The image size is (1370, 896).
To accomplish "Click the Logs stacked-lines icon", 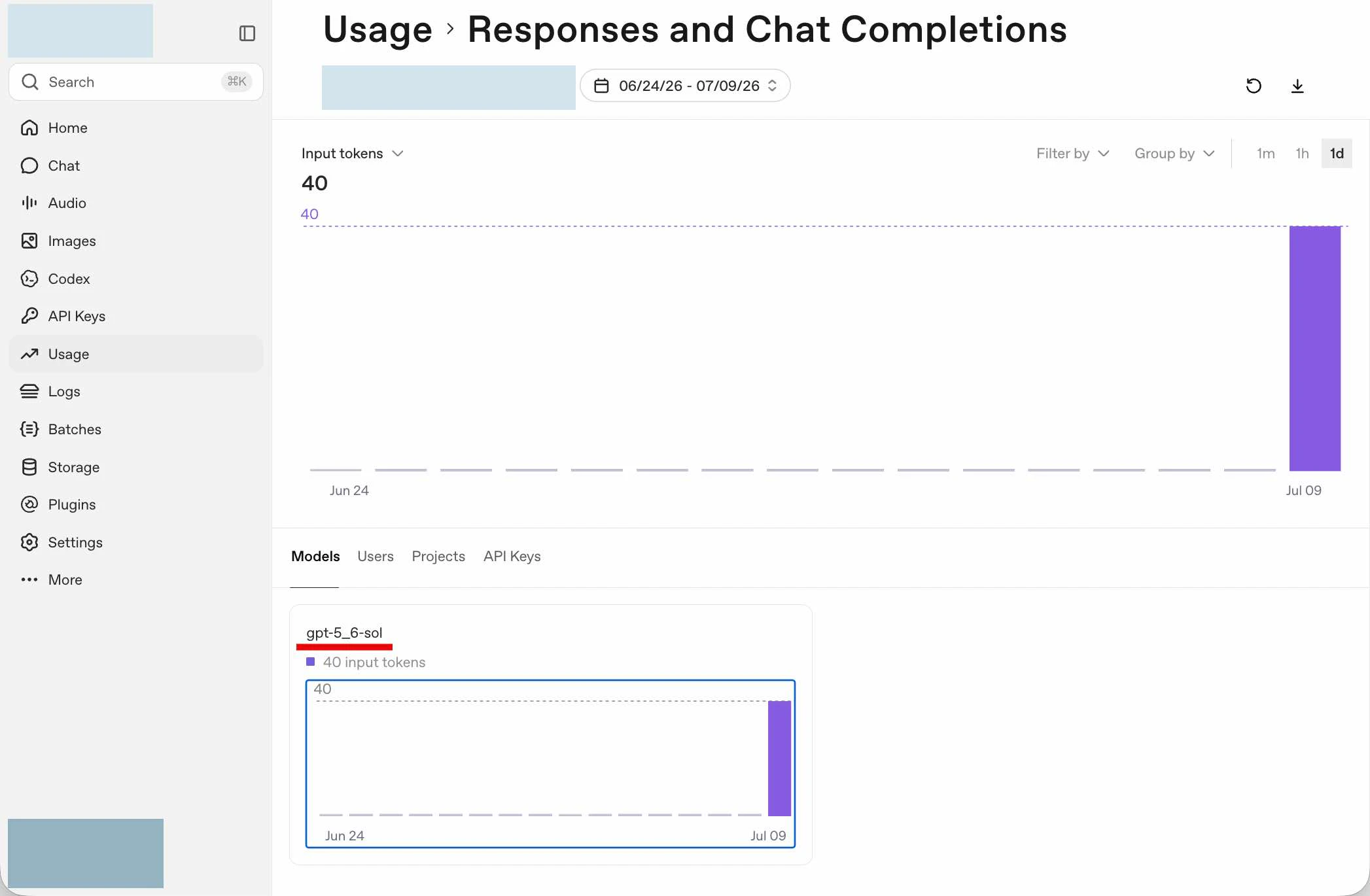I will point(29,391).
